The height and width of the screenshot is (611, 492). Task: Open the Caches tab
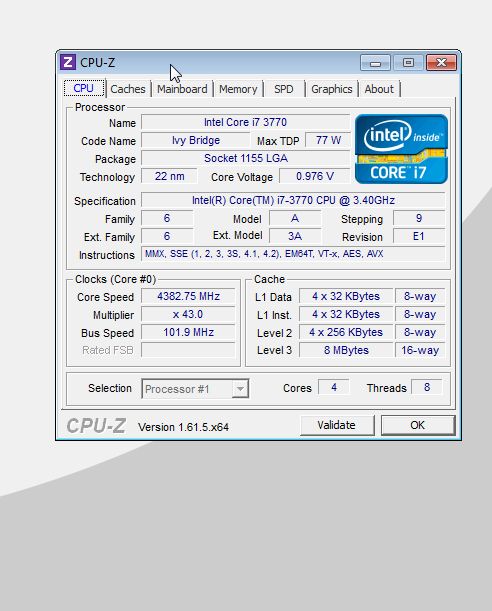point(128,89)
